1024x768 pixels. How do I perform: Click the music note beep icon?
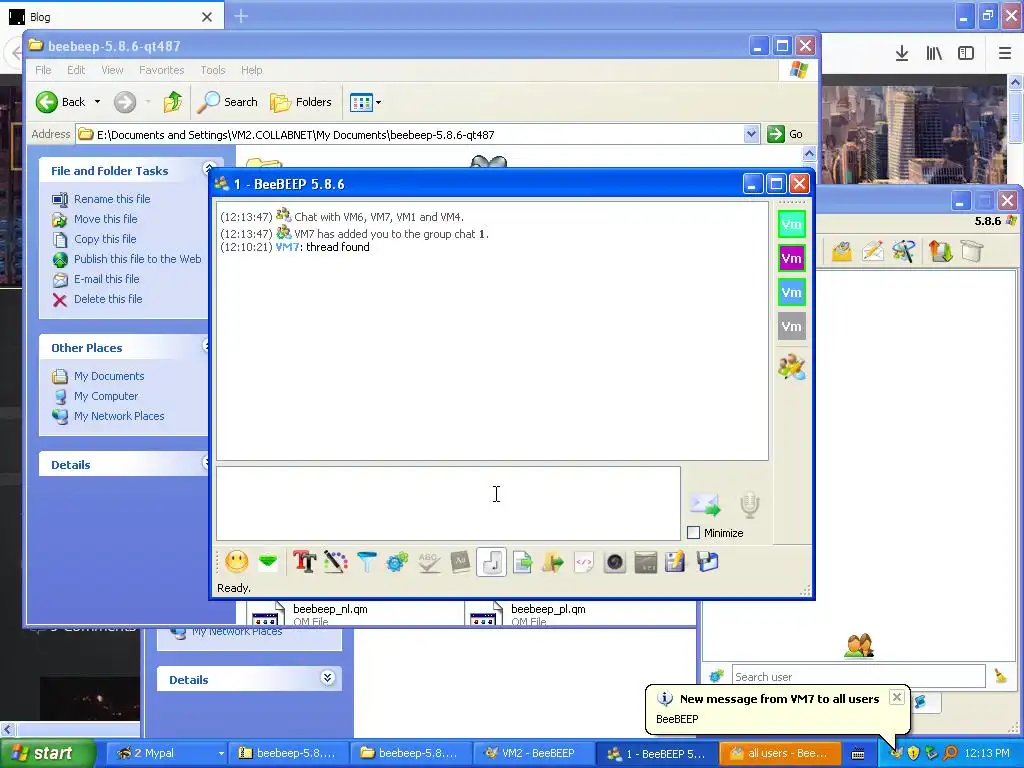(x=491, y=562)
